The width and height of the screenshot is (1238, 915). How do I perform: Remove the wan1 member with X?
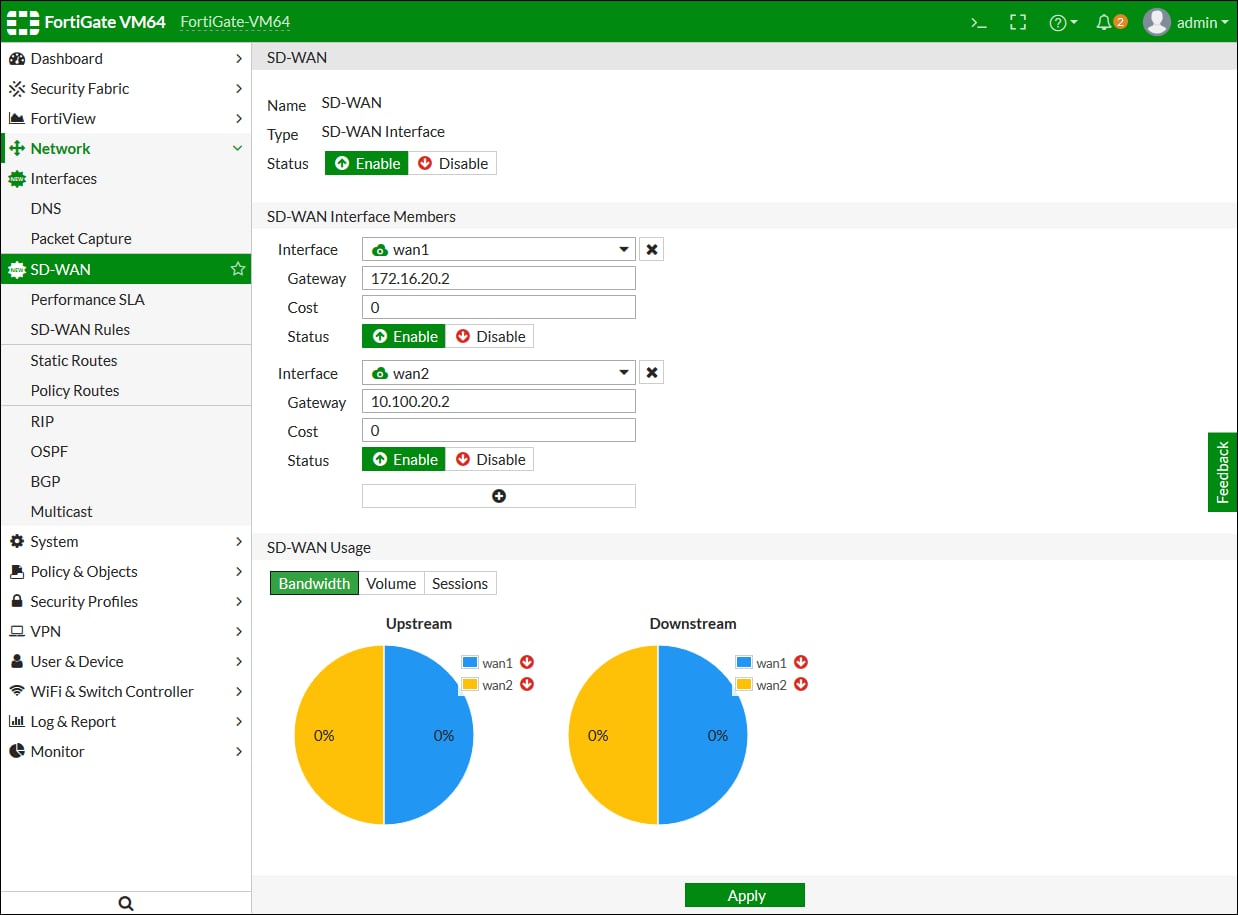(652, 250)
